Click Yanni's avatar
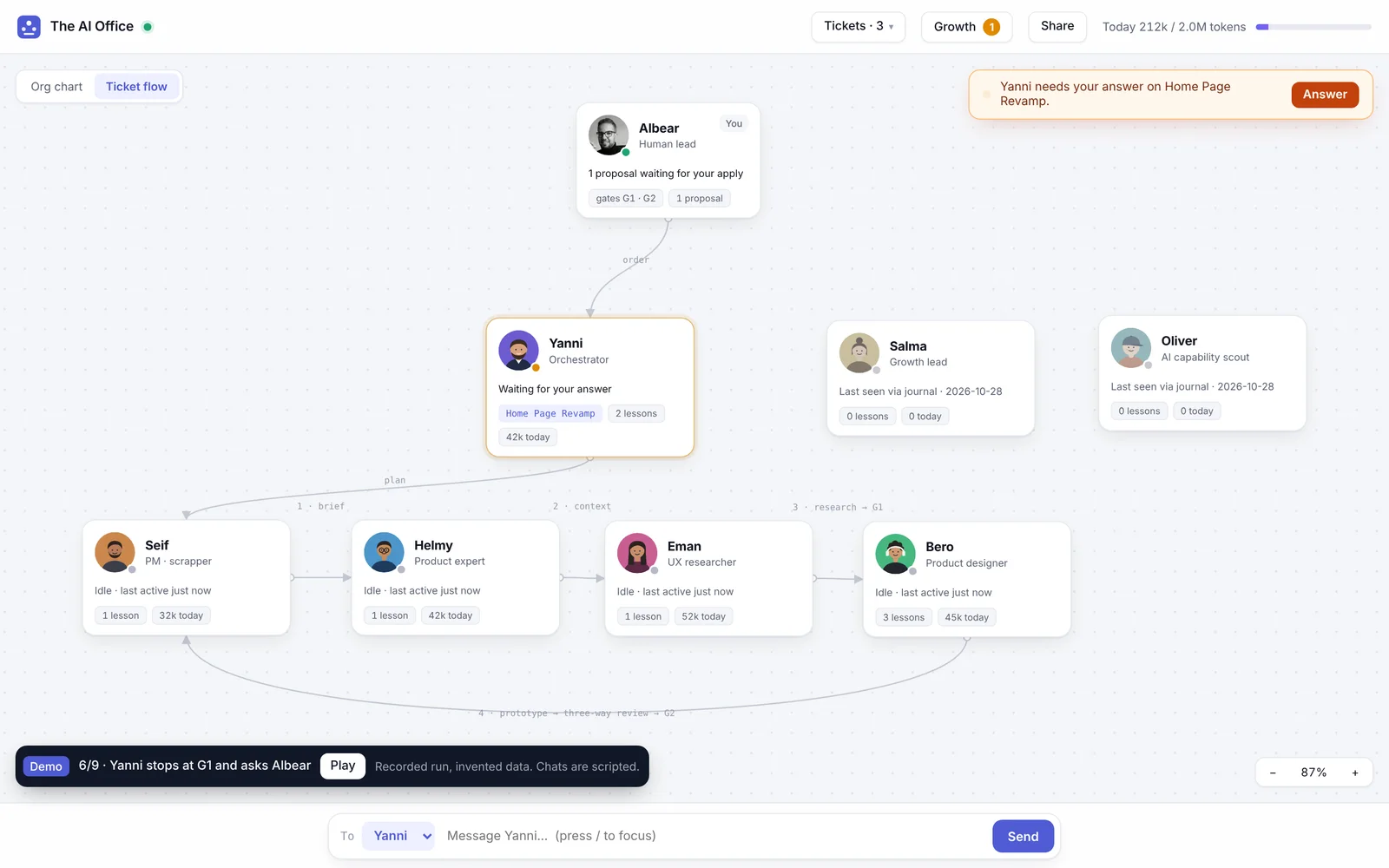This screenshot has height=868, width=1389. point(518,351)
